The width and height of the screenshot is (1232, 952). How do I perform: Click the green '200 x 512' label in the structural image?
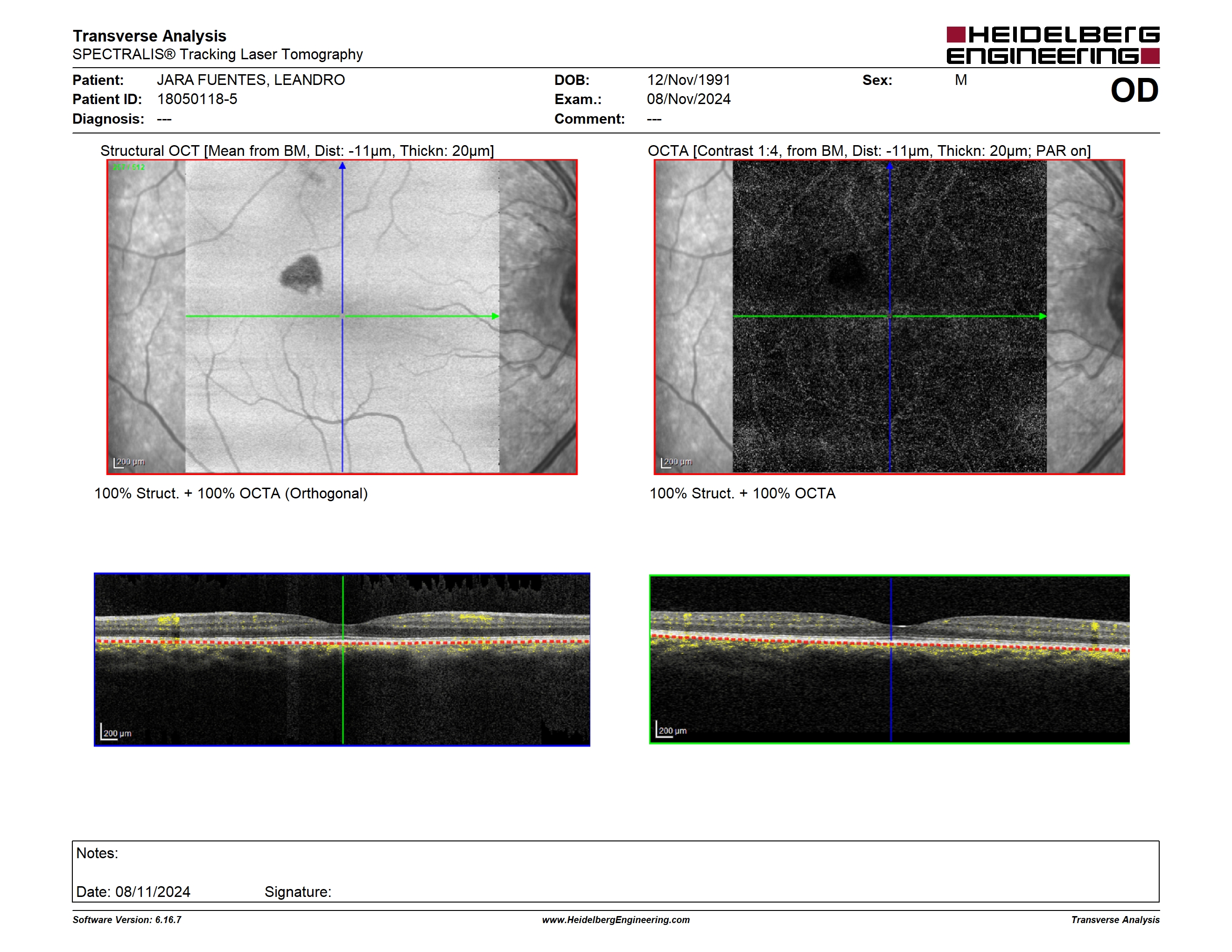pos(129,167)
